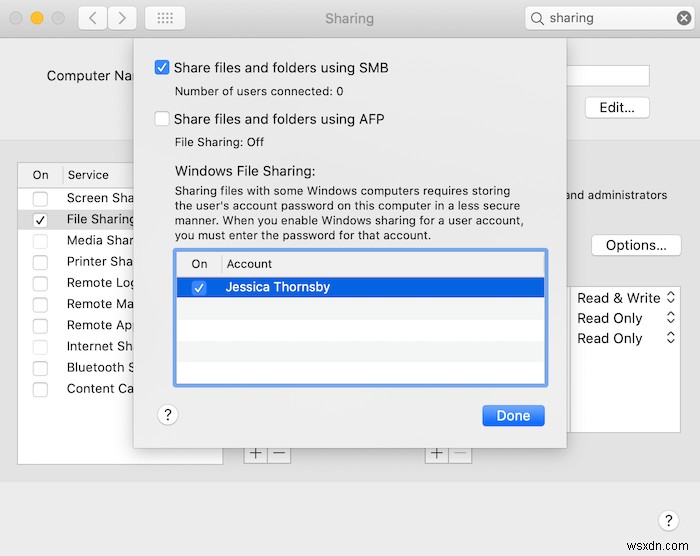The width and height of the screenshot is (700, 556).
Task: Enable the Content Caching service checkbox
Action: click(x=40, y=389)
